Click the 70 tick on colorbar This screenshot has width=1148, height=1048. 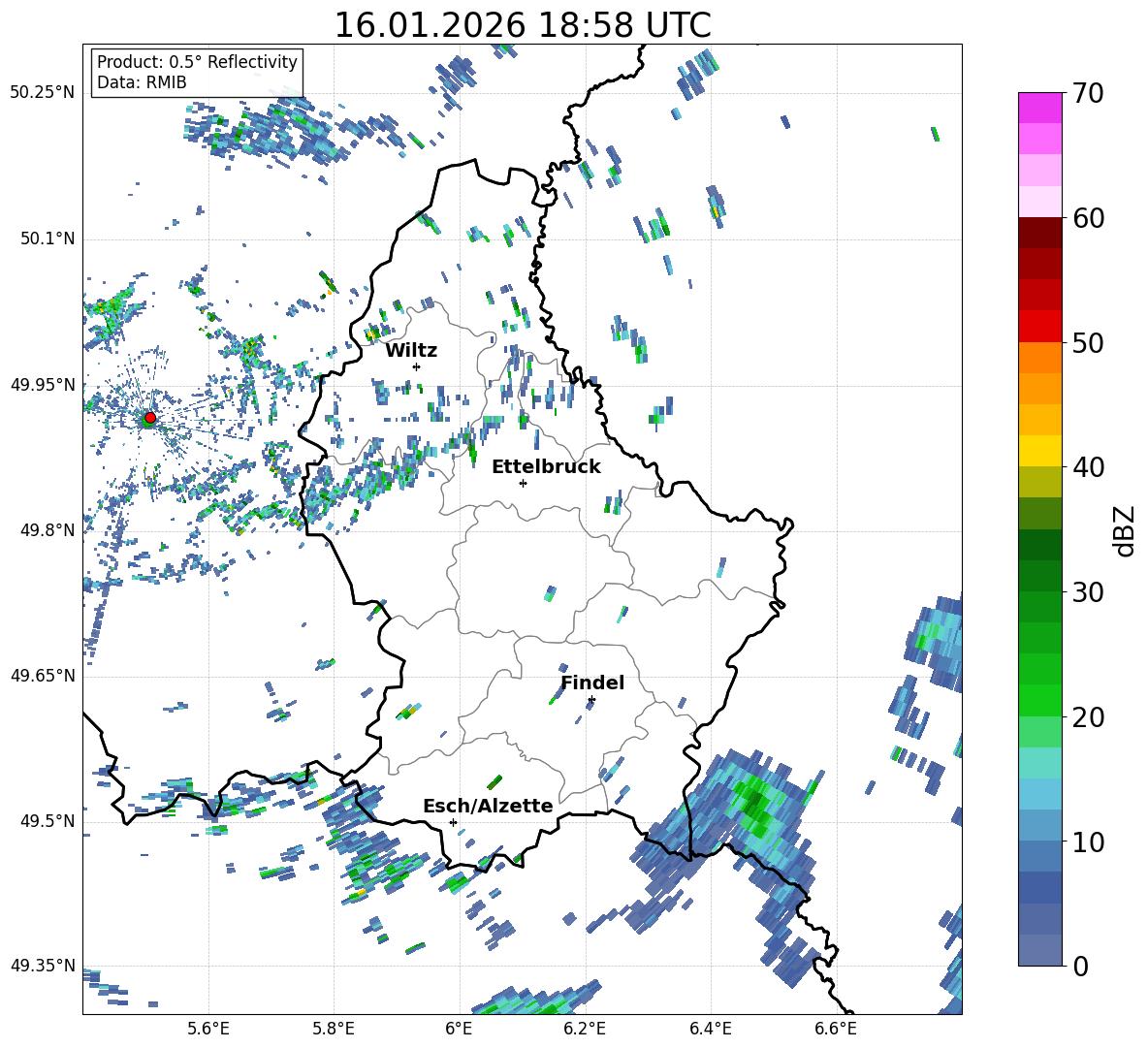point(1088,93)
